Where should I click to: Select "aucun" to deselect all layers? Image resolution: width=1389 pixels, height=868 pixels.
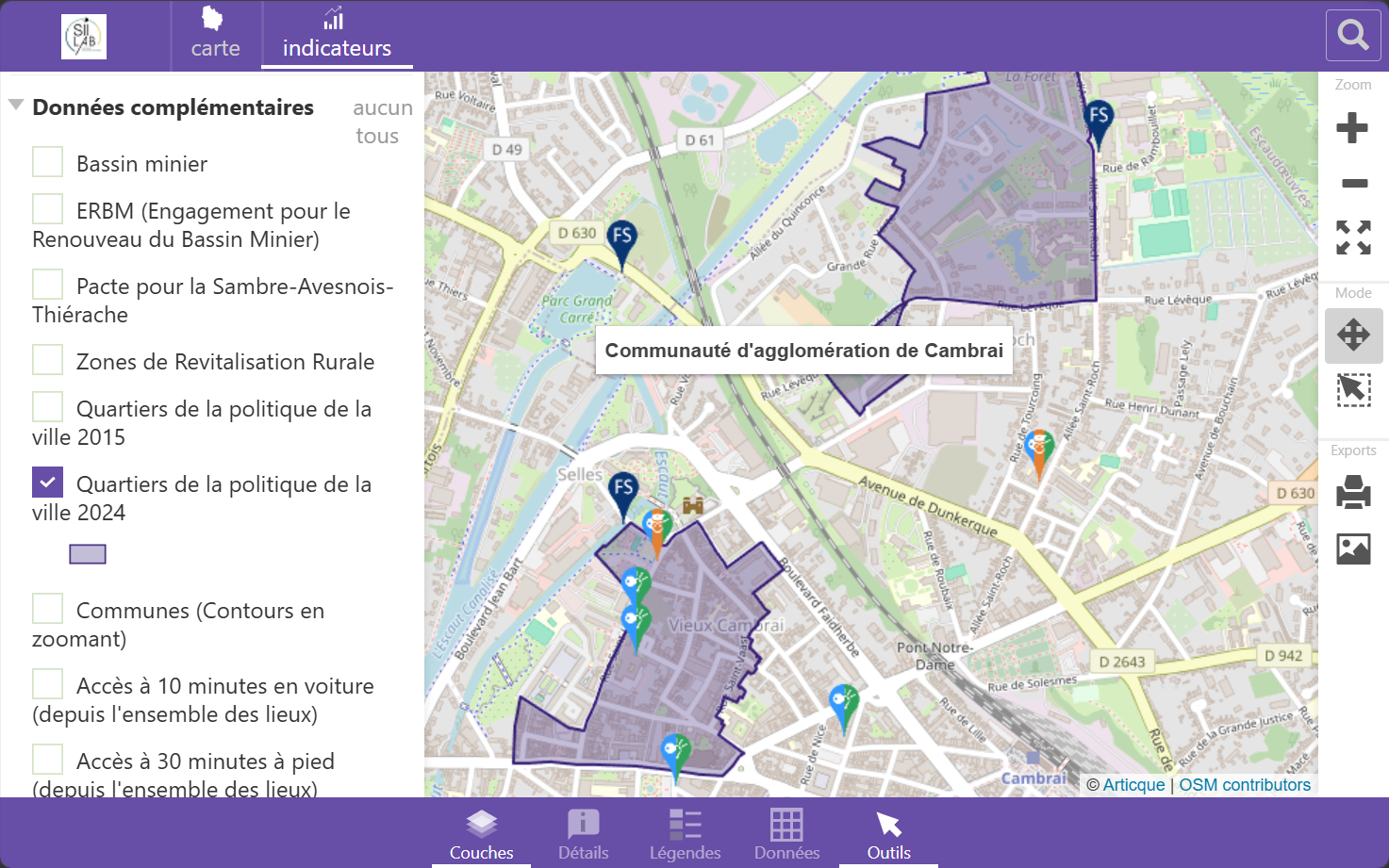[383, 107]
